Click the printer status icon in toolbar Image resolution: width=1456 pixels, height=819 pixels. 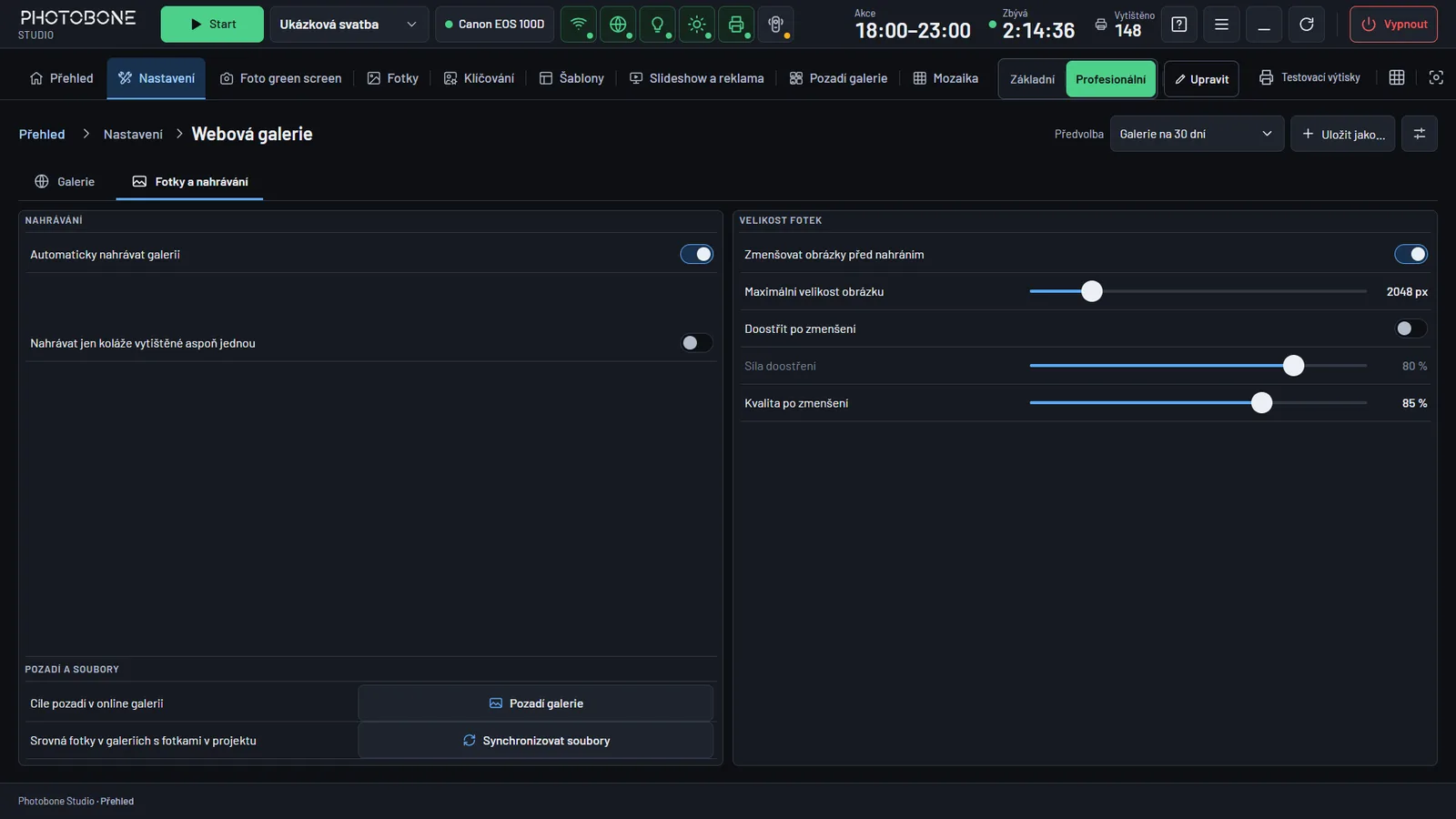click(x=736, y=25)
